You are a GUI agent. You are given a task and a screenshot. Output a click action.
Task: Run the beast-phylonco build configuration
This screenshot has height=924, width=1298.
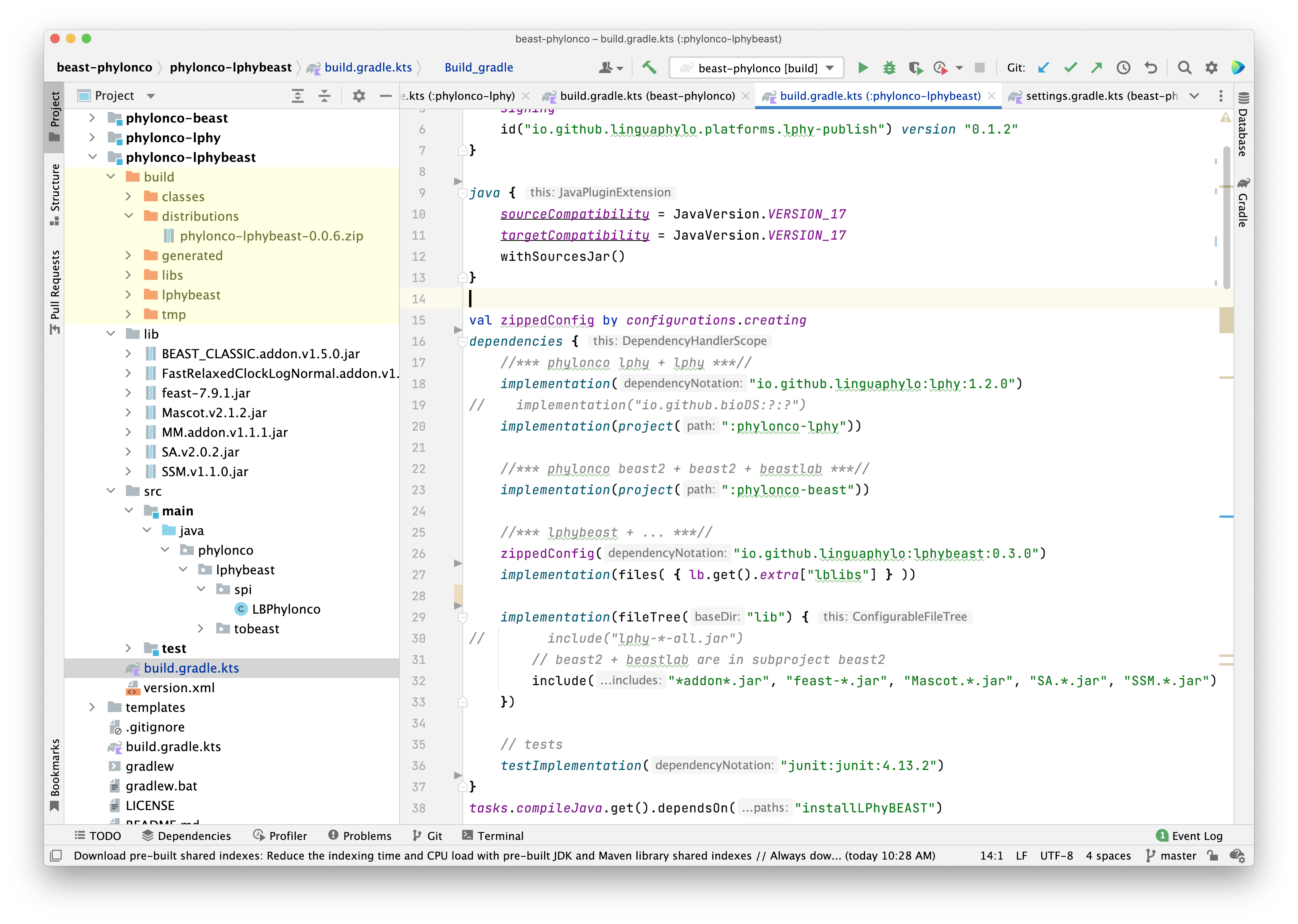pyautogui.click(x=863, y=67)
